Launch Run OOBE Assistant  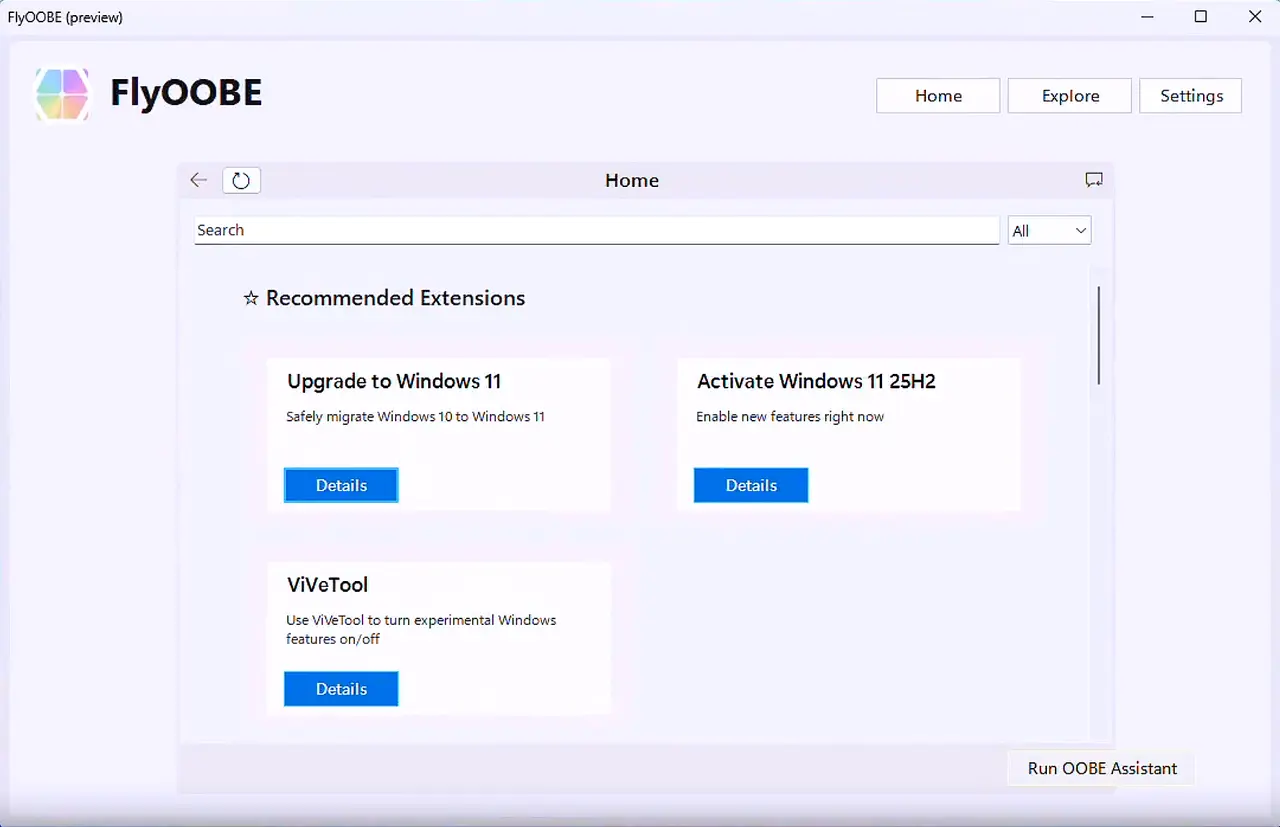[1102, 768]
